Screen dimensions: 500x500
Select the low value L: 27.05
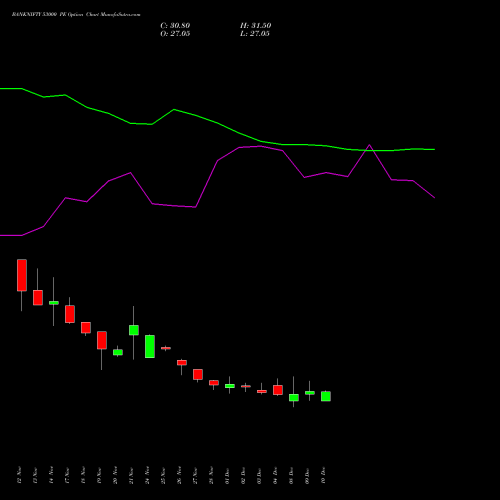click(255, 34)
